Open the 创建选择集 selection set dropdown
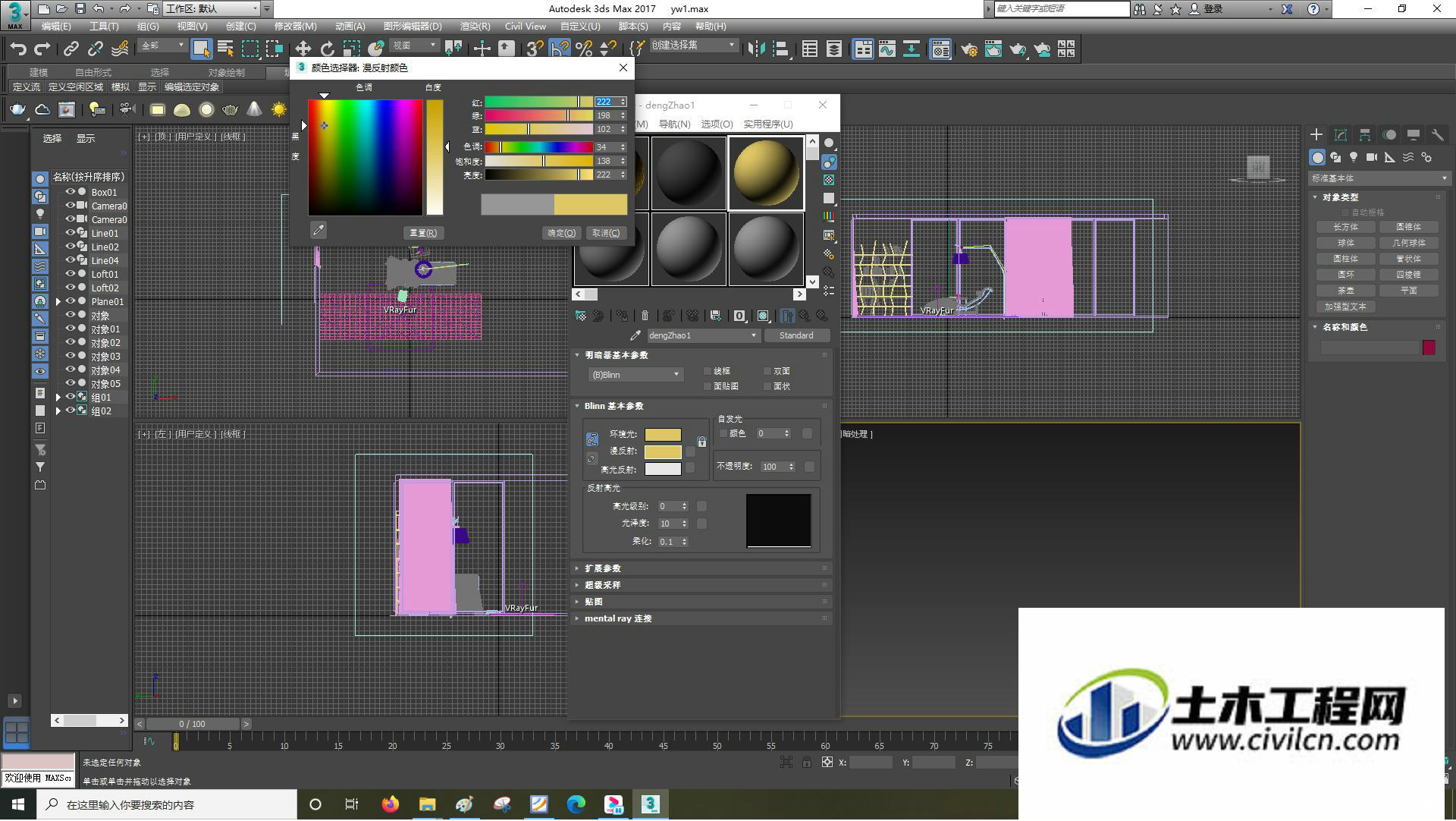 [x=693, y=46]
